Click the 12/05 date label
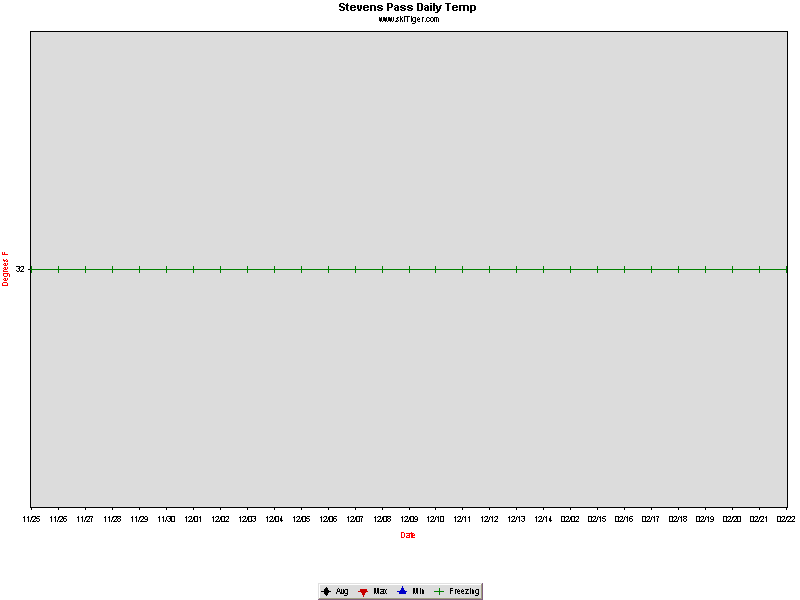 click(x=302, y=519)
